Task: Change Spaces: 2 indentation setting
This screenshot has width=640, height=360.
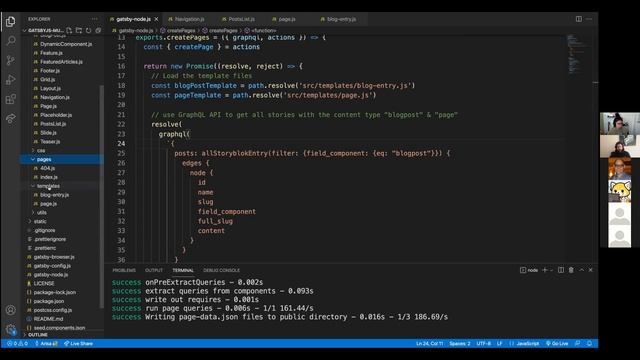Action: pos(460,344)
